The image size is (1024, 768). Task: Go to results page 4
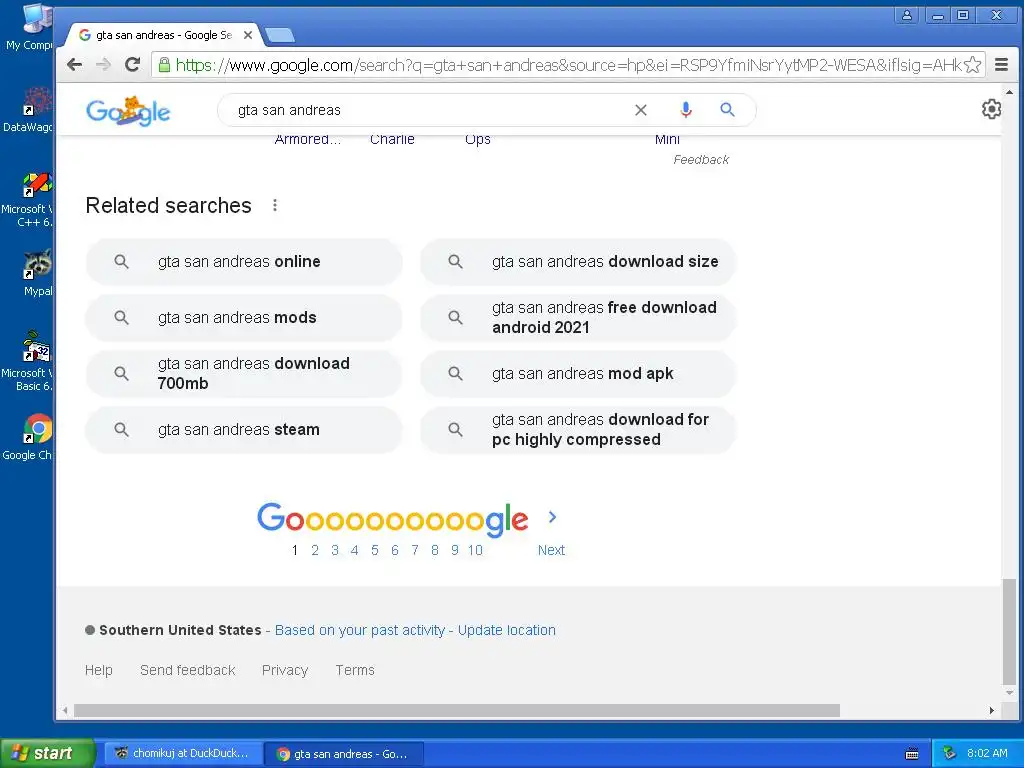(355, 551)
